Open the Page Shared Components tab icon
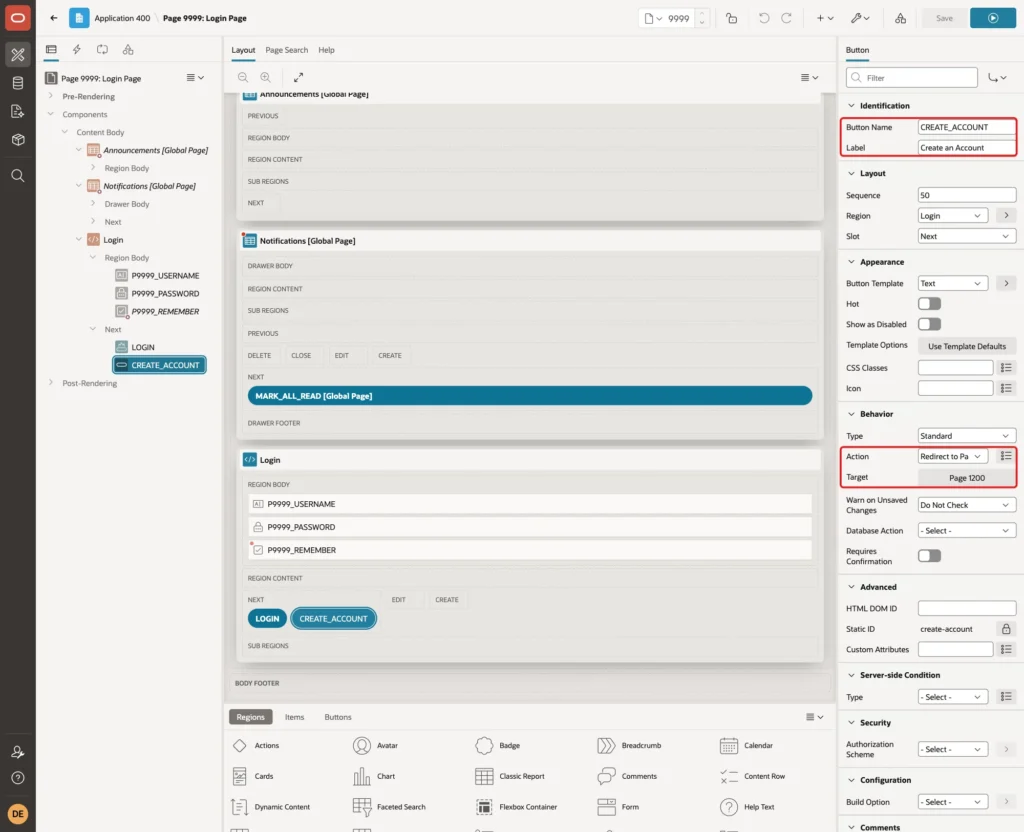Image resolution: width=1024 pixels, height=832 pixels. point(128,50)
